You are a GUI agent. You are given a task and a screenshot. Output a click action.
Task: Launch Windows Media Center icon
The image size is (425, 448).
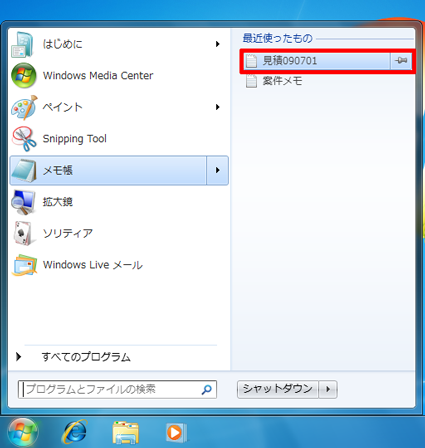[23, 75]
